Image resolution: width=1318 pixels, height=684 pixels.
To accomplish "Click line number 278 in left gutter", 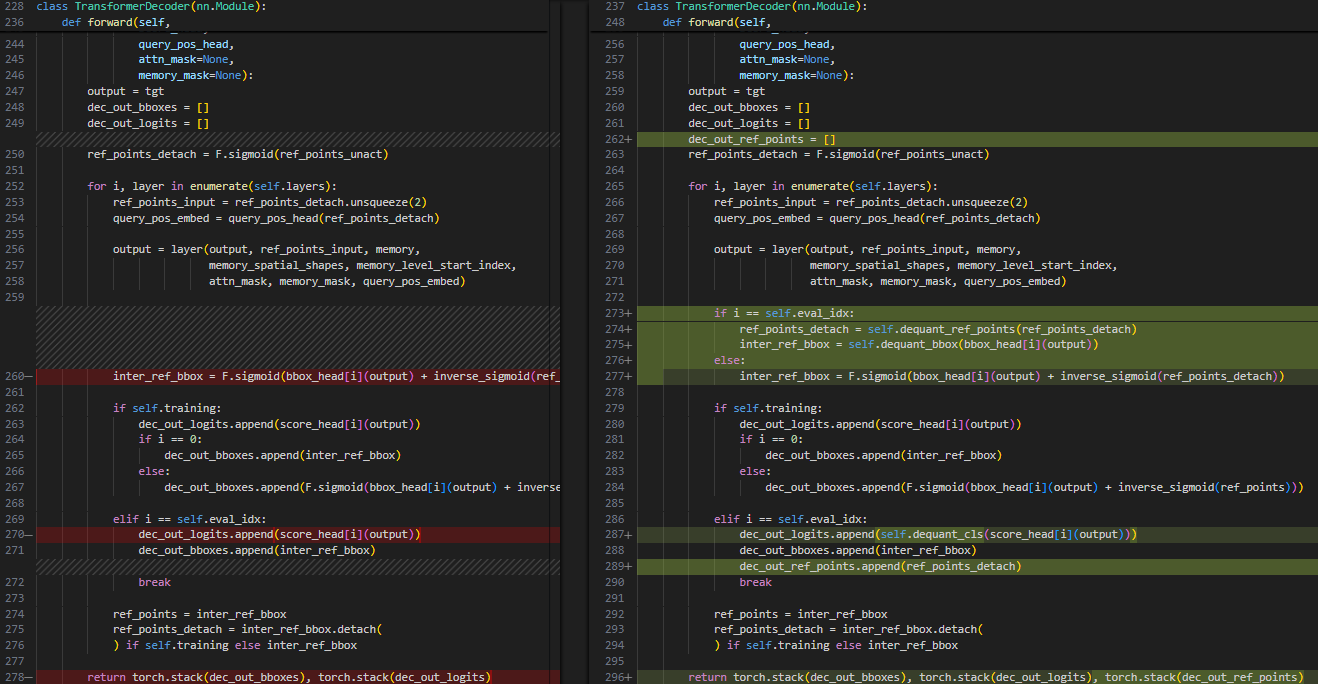I will coord(14,678).
